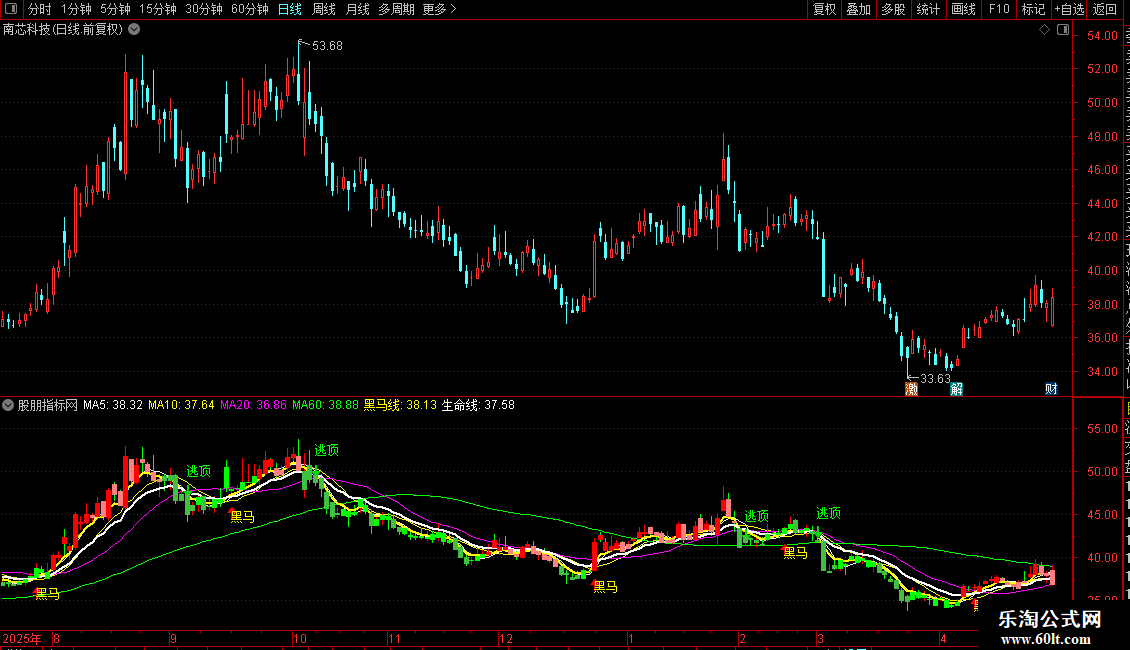Click the diamond icon in main chart

coord(1044,30)
